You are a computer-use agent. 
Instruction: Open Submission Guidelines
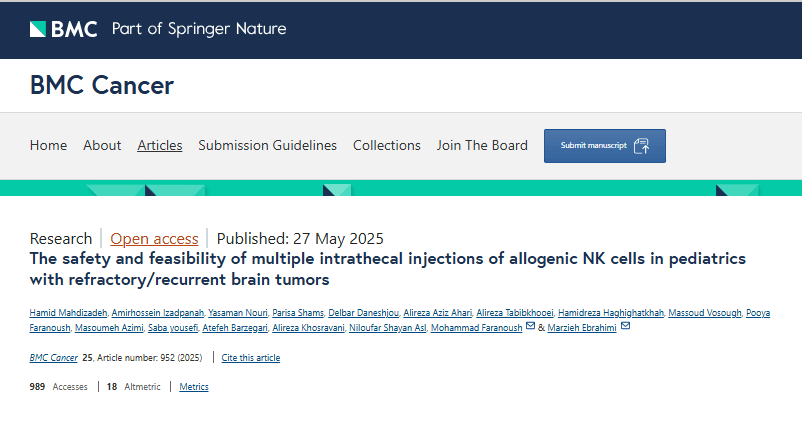pos(267,145)
